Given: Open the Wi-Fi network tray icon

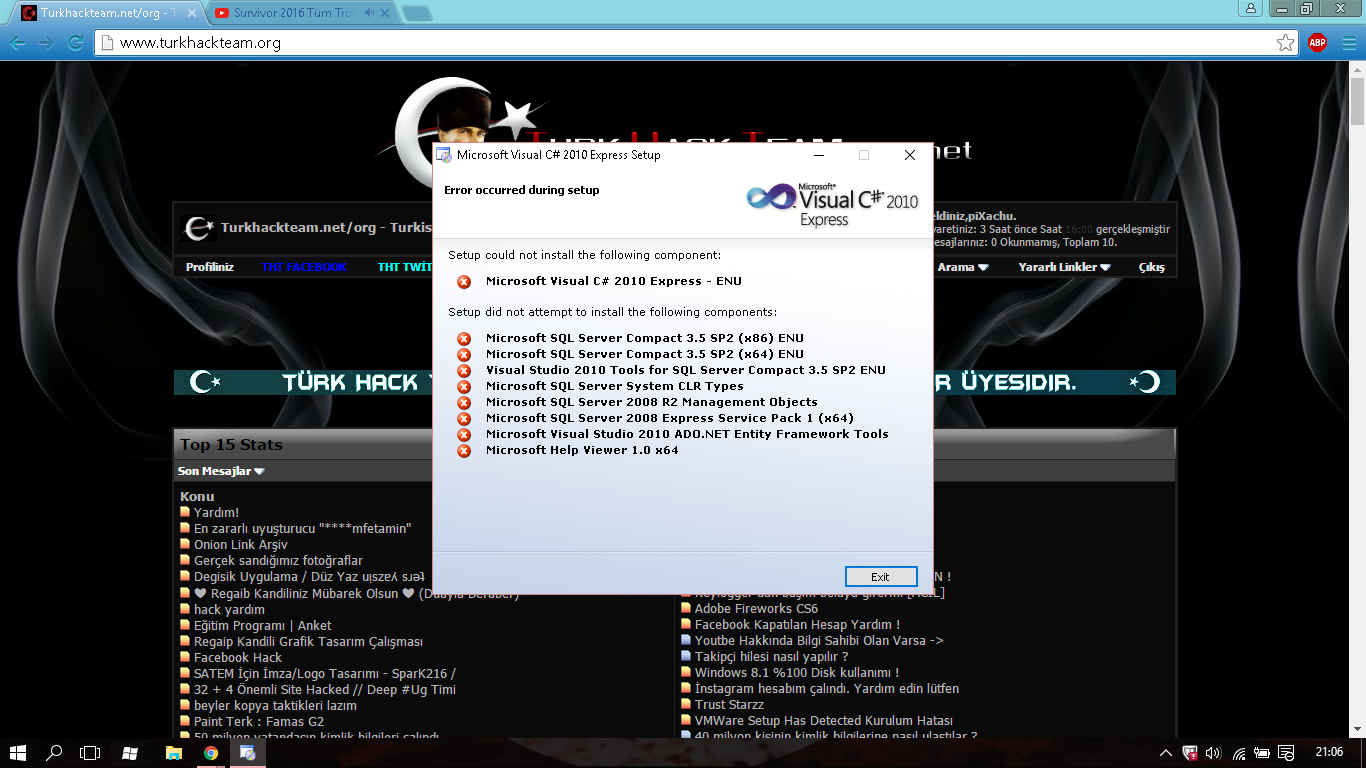Looking at the screenshot, I should (1239, 753).
